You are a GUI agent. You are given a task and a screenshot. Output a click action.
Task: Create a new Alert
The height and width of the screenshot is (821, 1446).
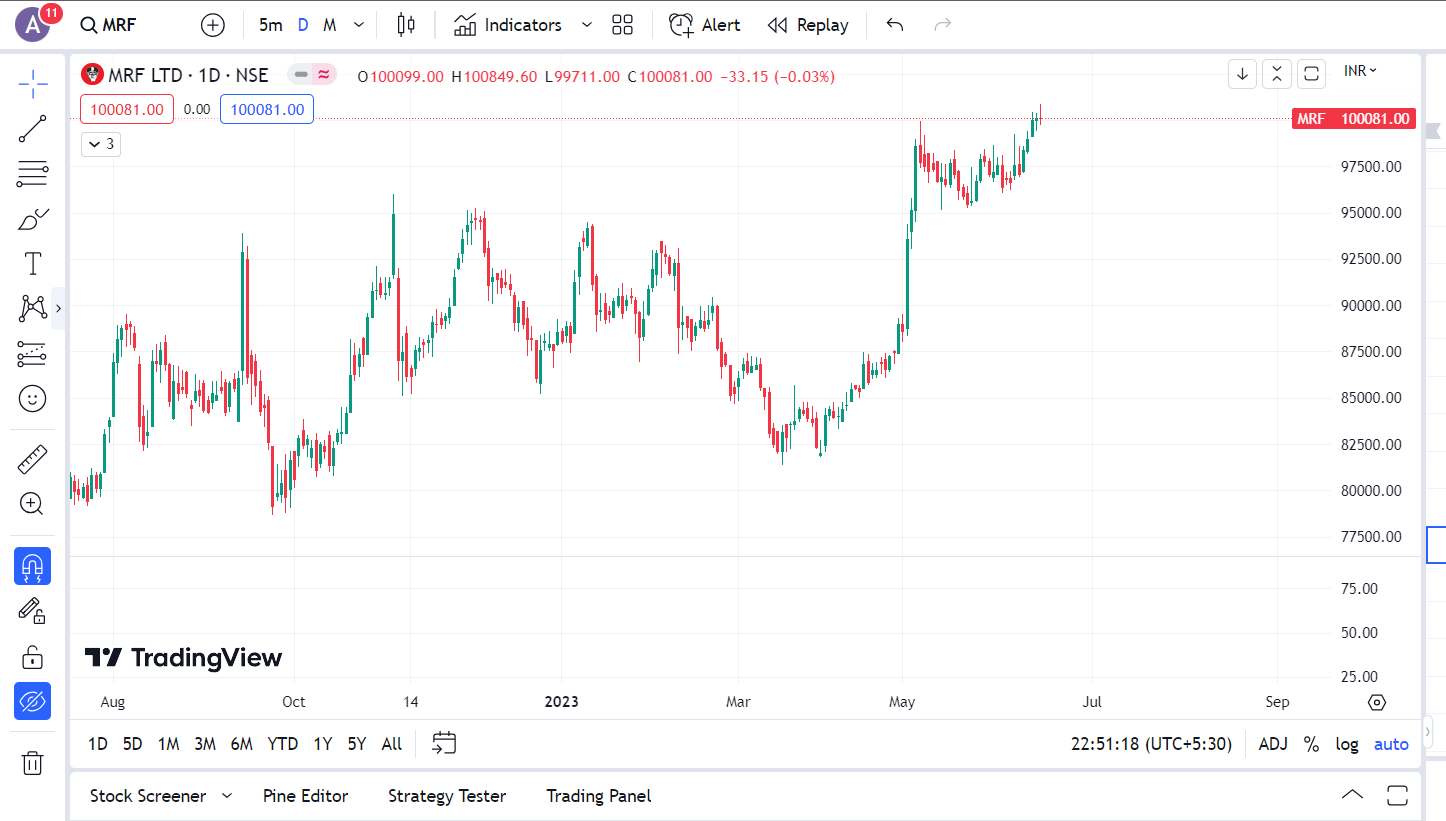click(x=705, y=25)
